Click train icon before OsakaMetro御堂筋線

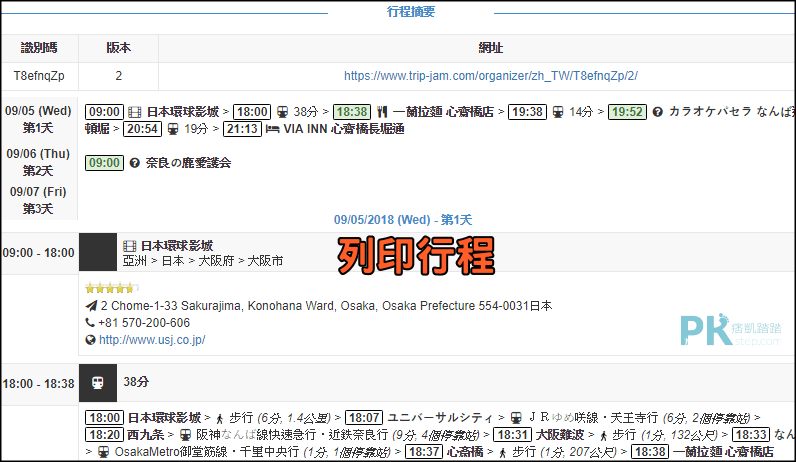[x=103, y=452]
